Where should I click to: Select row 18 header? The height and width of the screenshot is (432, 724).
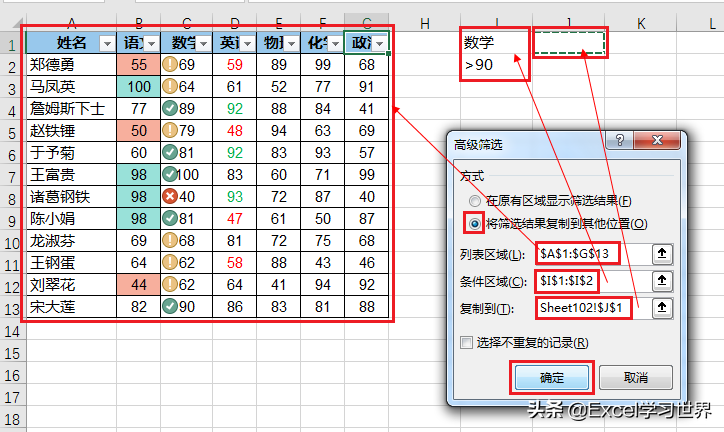pos(12,420)
